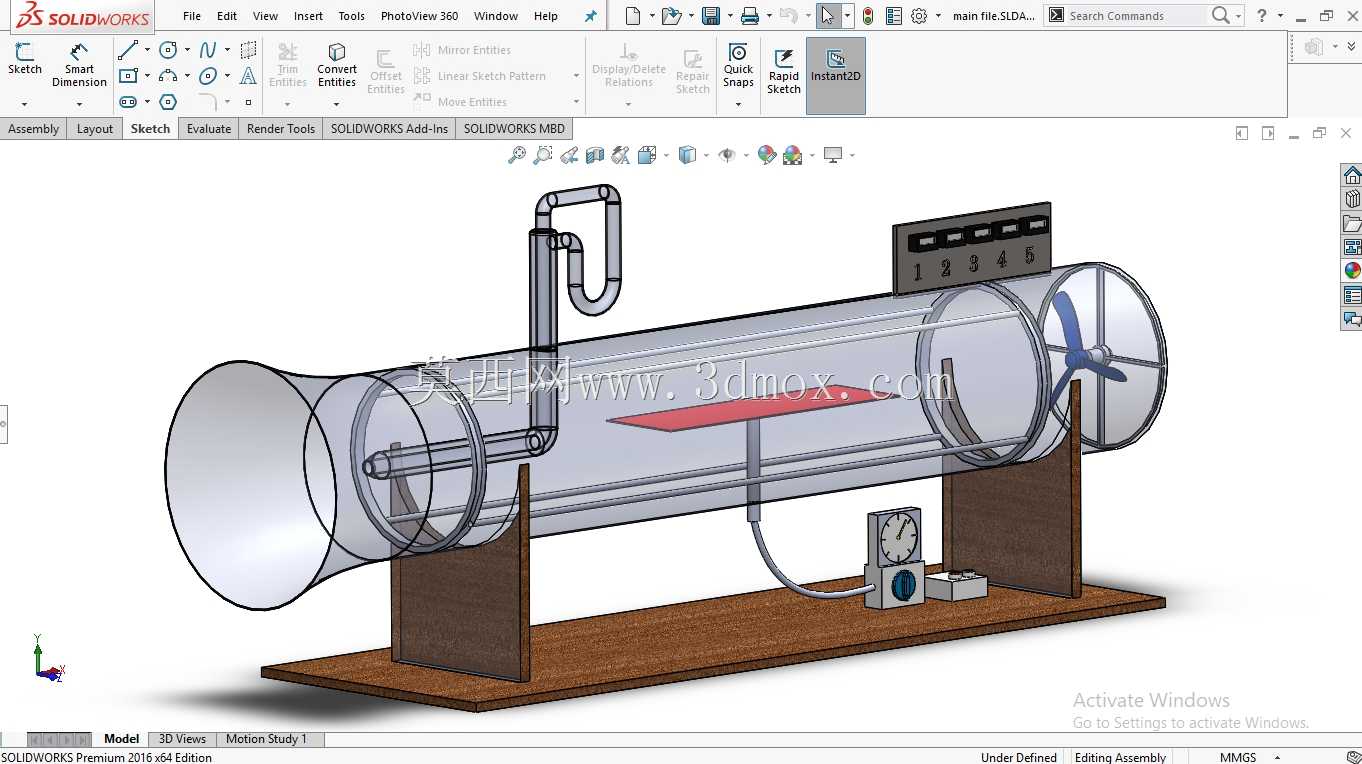The height and width of the screenshot is (764, 1362).
Task: Click Zoom to Area icon
Action: 543,155
